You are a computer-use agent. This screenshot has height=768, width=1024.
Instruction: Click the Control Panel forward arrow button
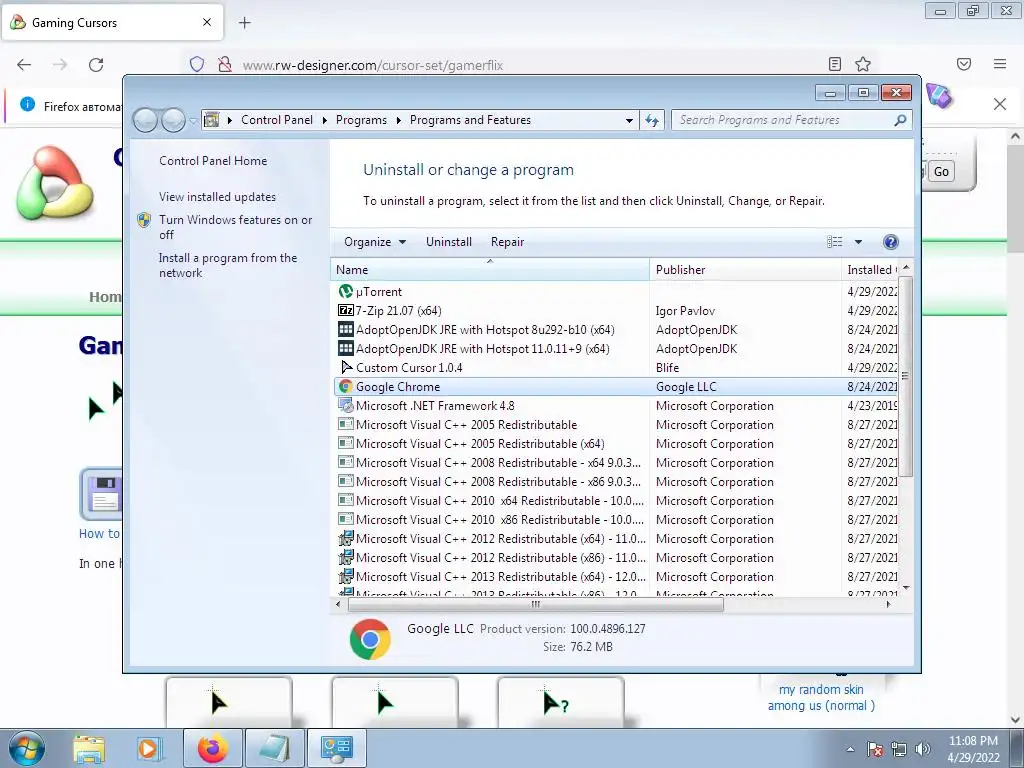[173, 120]
